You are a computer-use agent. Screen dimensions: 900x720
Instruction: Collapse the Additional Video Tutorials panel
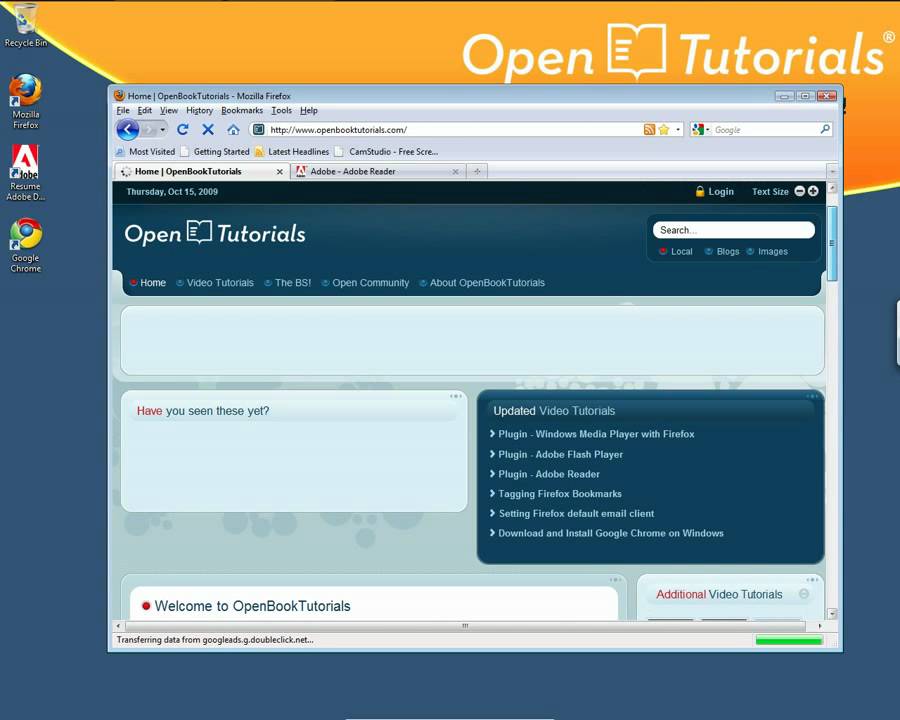pyautogui.click(x=804, y=594)
